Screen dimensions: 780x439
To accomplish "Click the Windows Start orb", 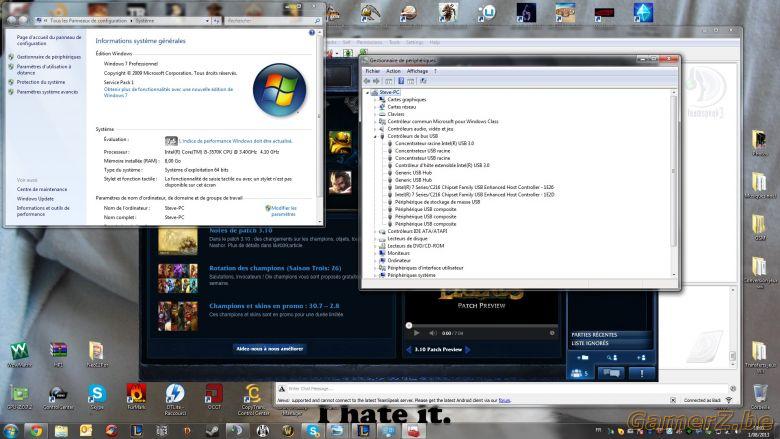I will click(x=10, y=431).
